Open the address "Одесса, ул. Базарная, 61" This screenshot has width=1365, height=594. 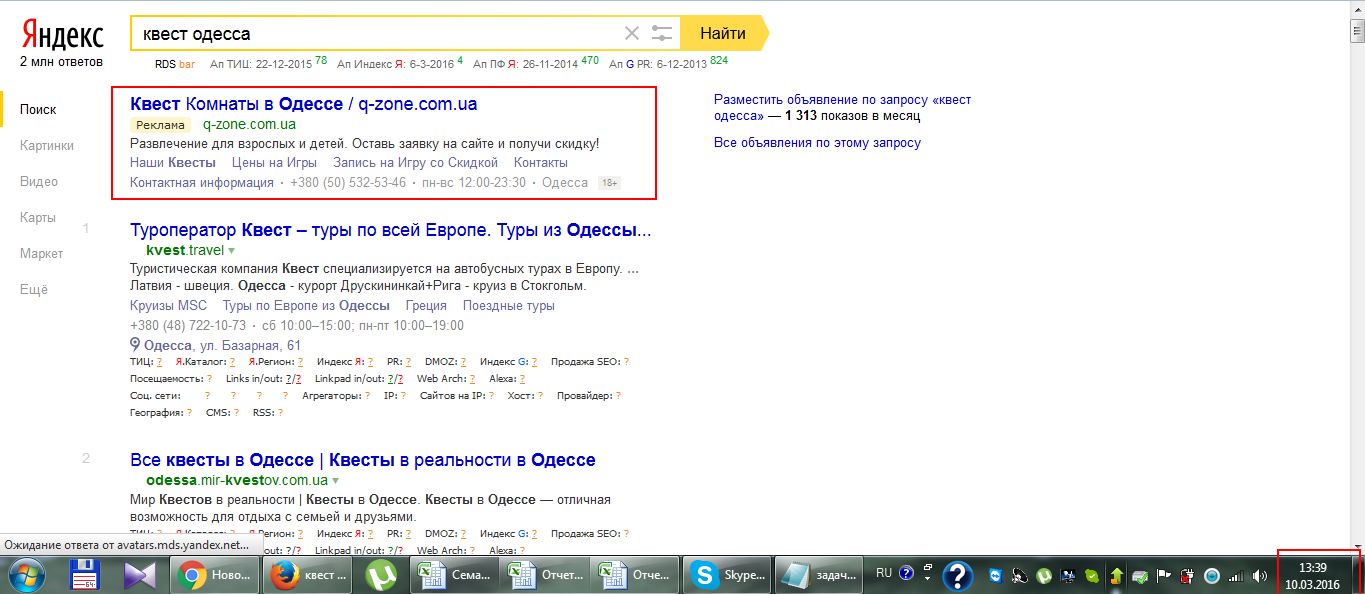click(x=222, y=345)
